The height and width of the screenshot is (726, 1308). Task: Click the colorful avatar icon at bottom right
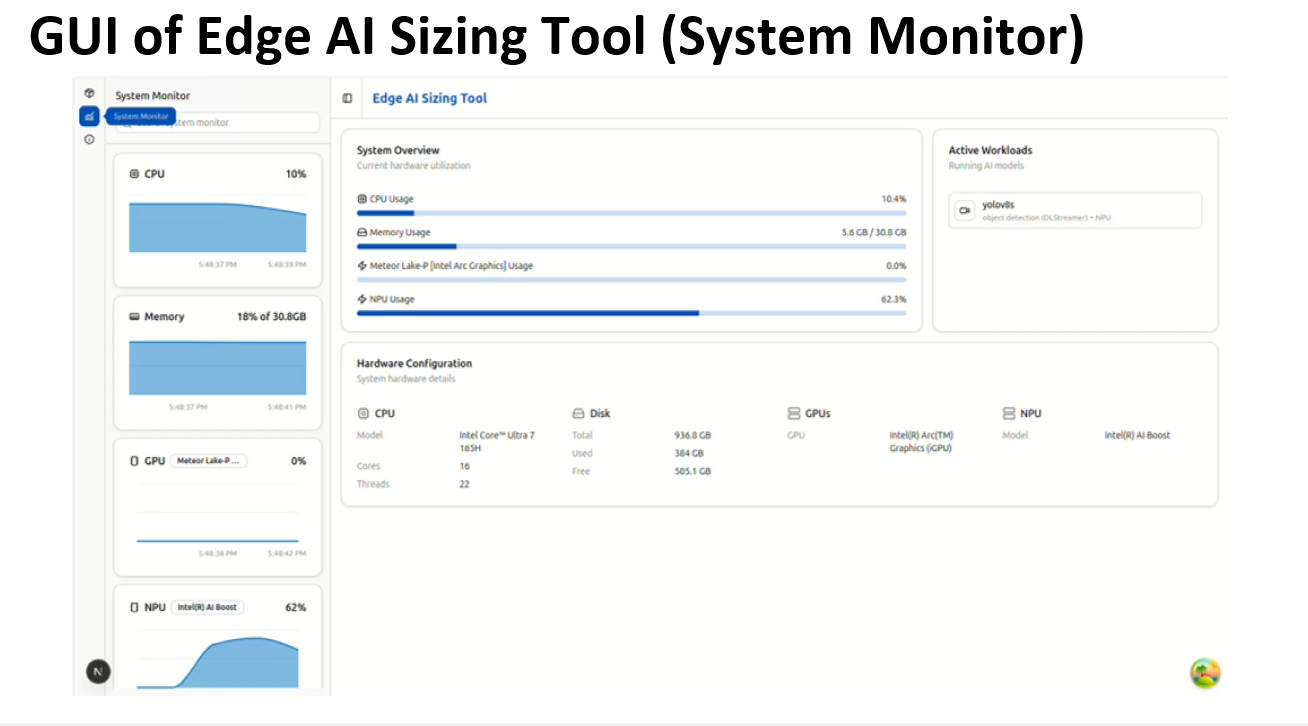[1205, 673]
